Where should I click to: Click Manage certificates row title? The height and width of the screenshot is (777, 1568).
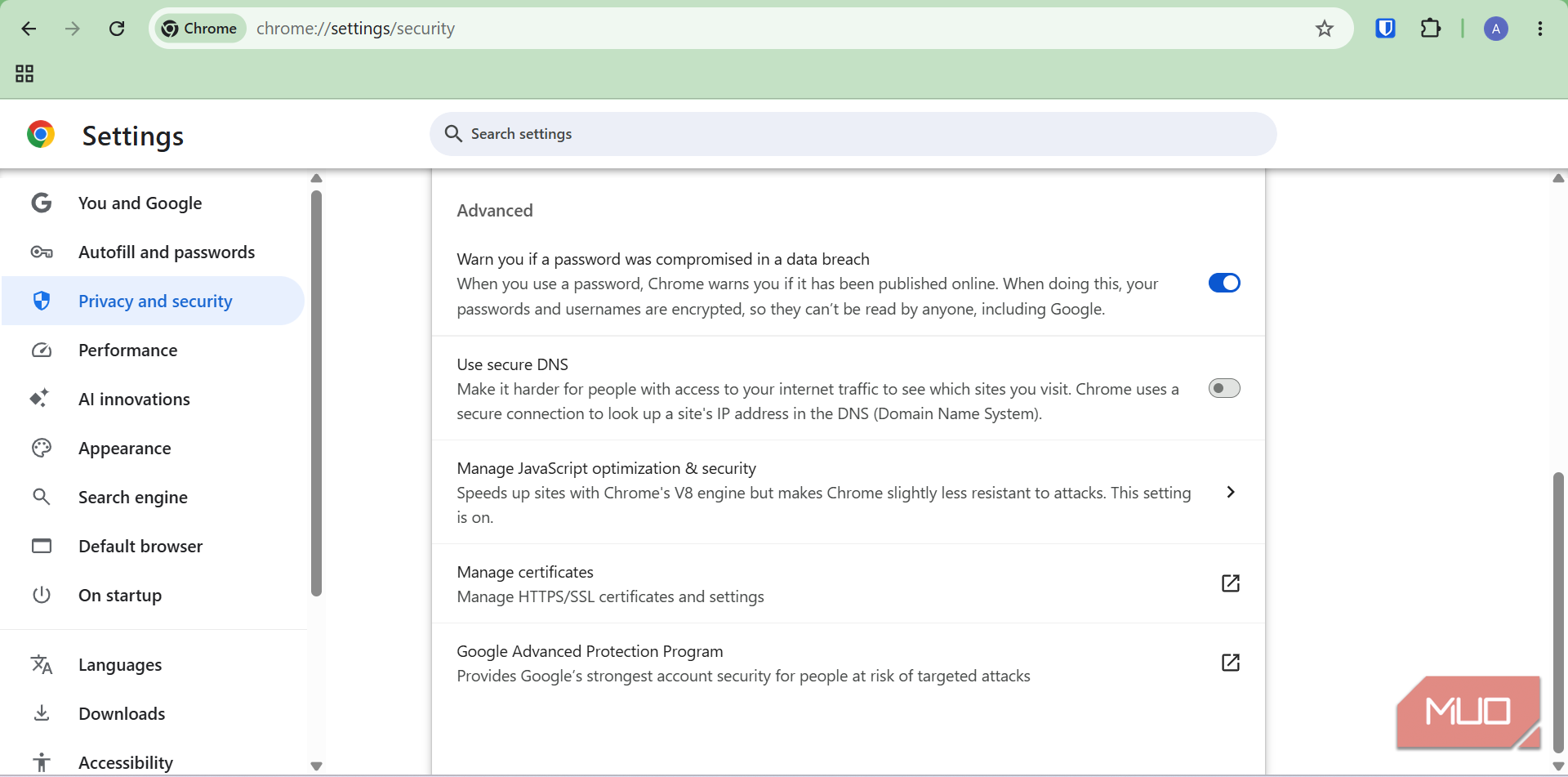pos(525,572)
